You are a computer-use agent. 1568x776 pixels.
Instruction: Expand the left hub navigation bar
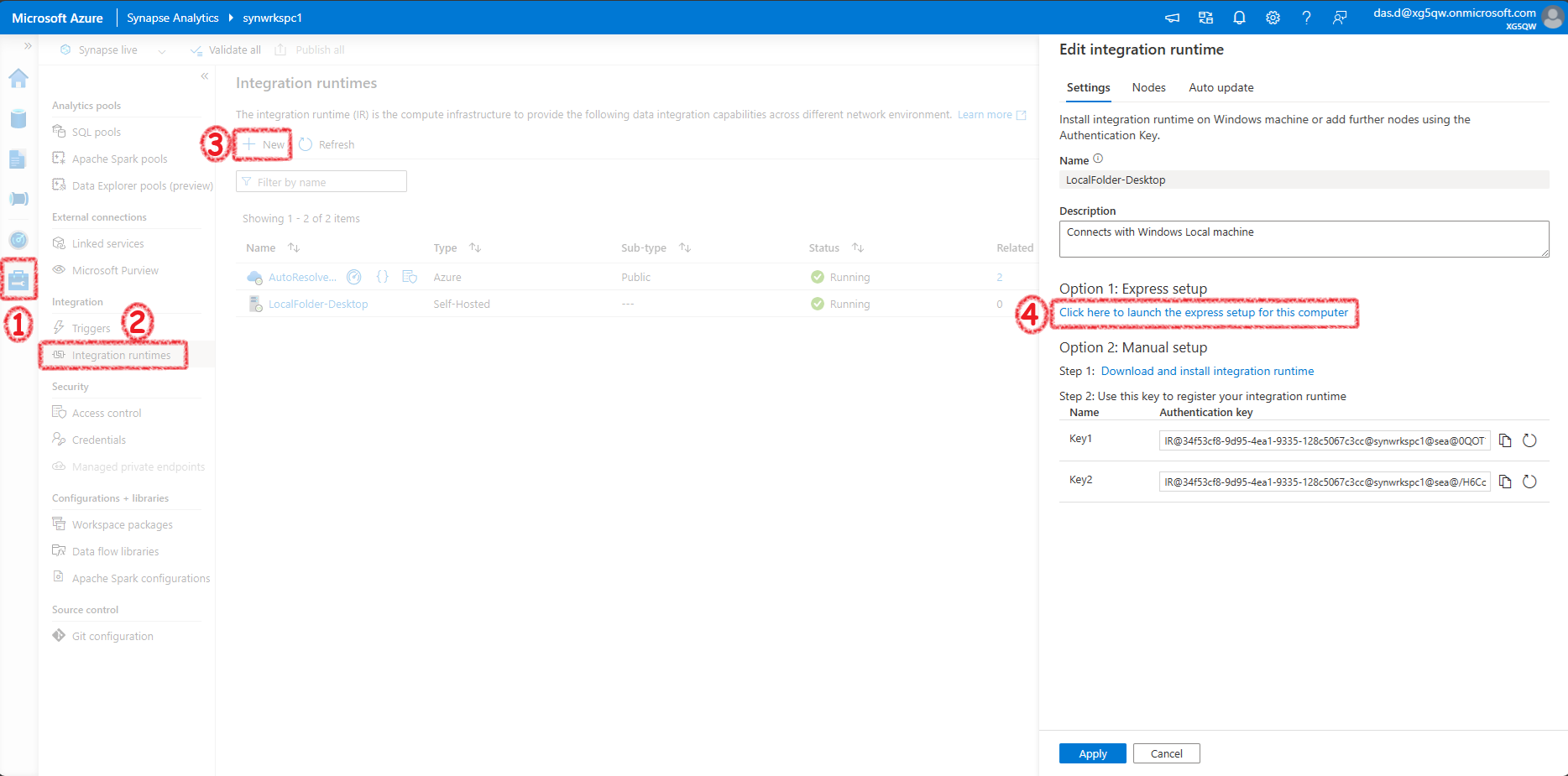pyautogui.click(x=28, y=46)
